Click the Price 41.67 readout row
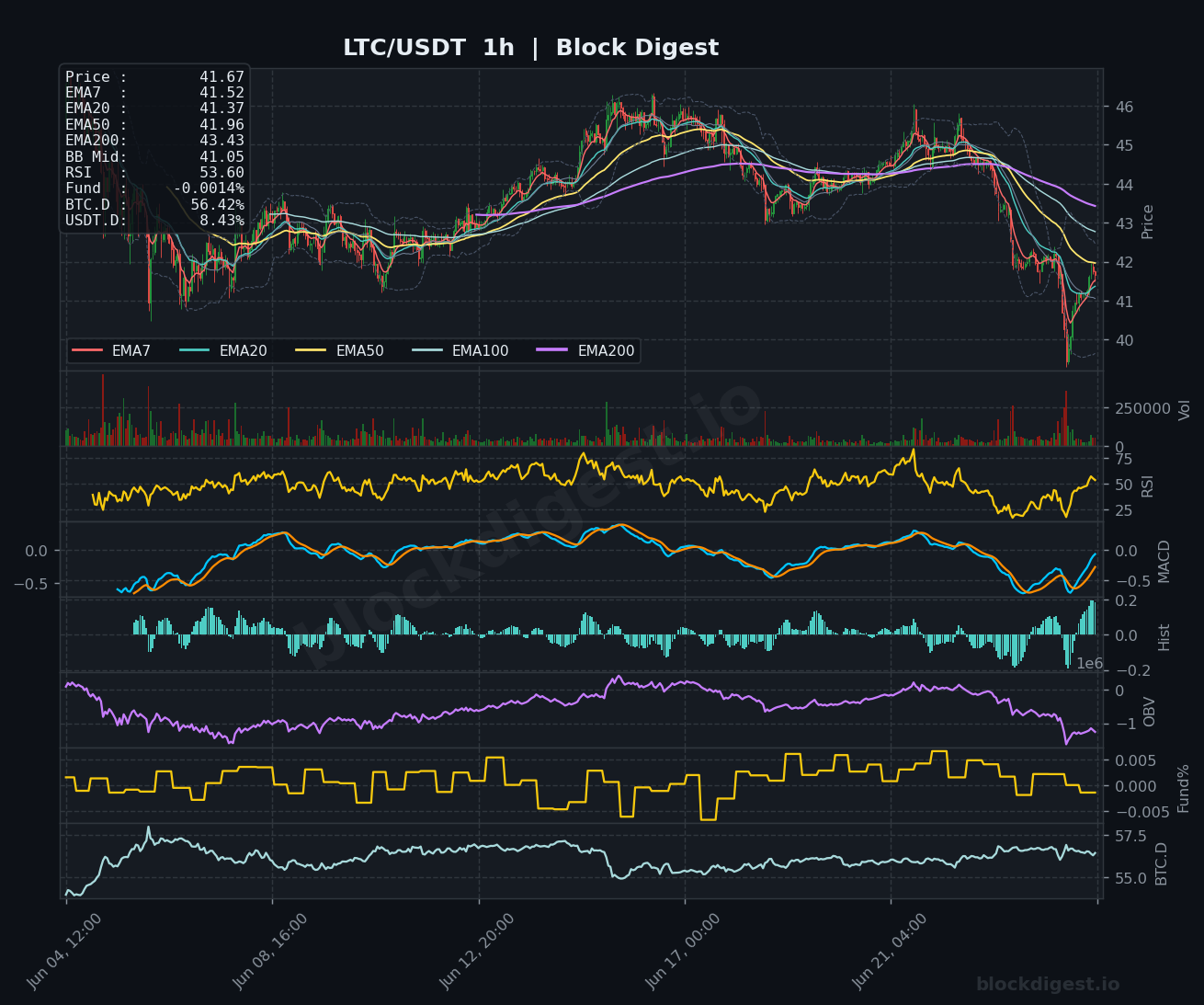 (154, 77)
